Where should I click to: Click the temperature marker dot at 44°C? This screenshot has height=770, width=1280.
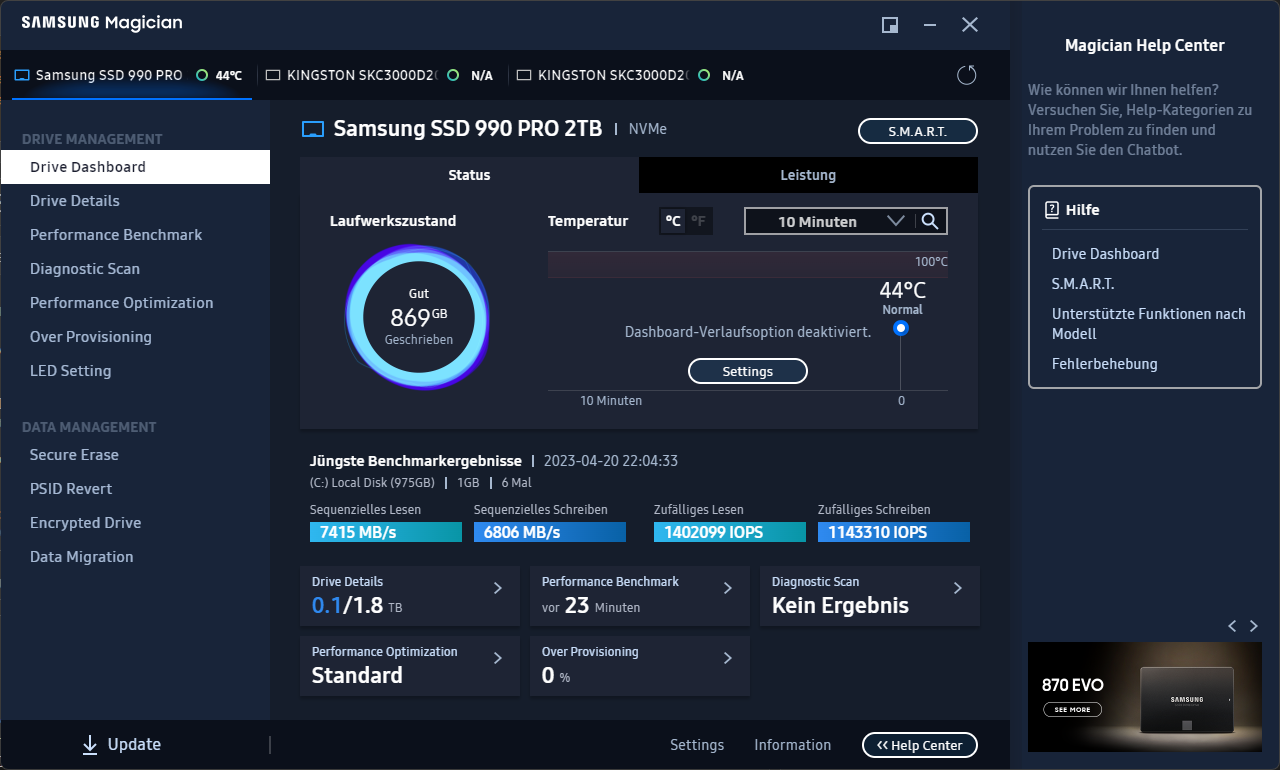coord(901,328)
